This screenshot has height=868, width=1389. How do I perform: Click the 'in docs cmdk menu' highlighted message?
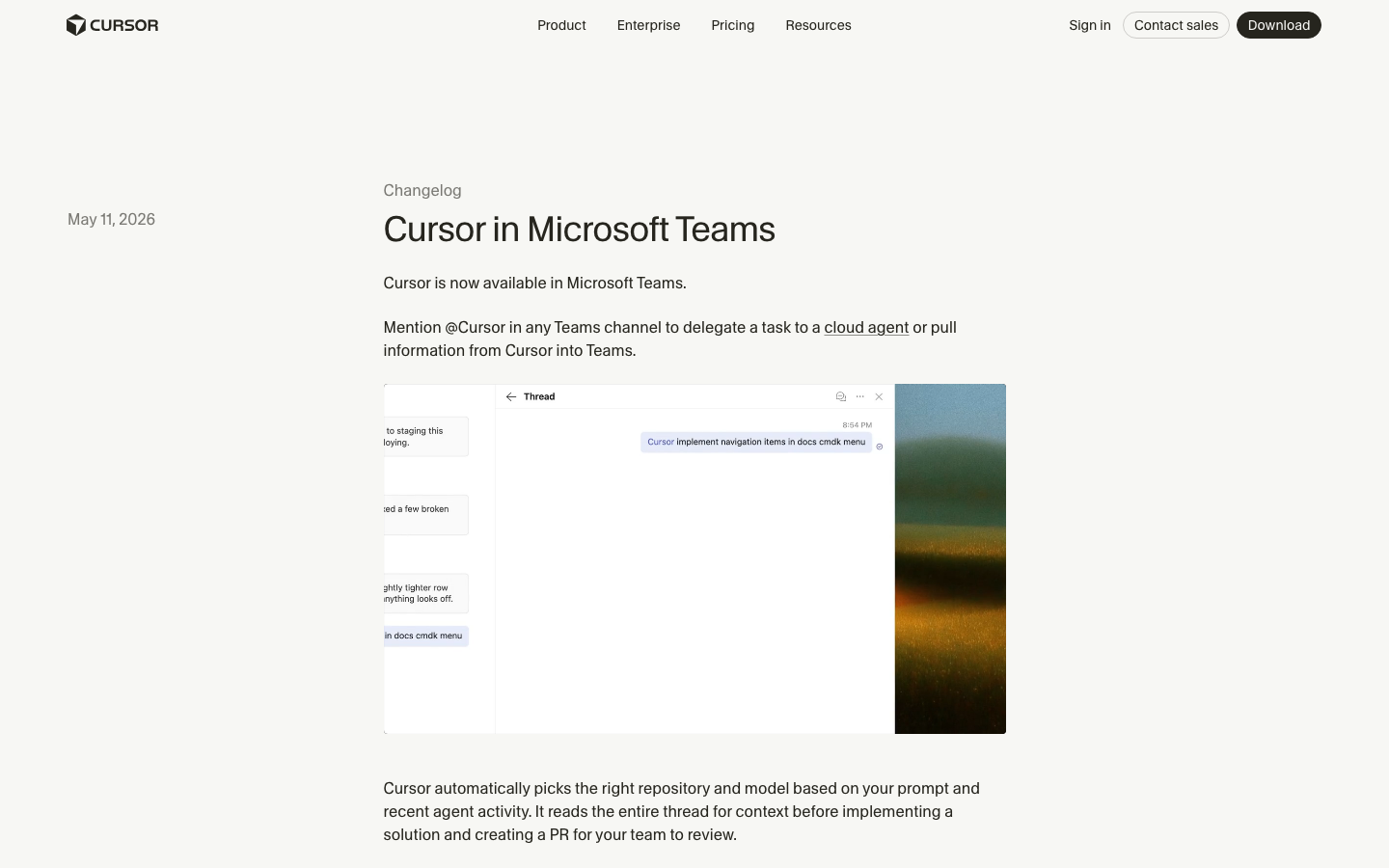(425, 636)
